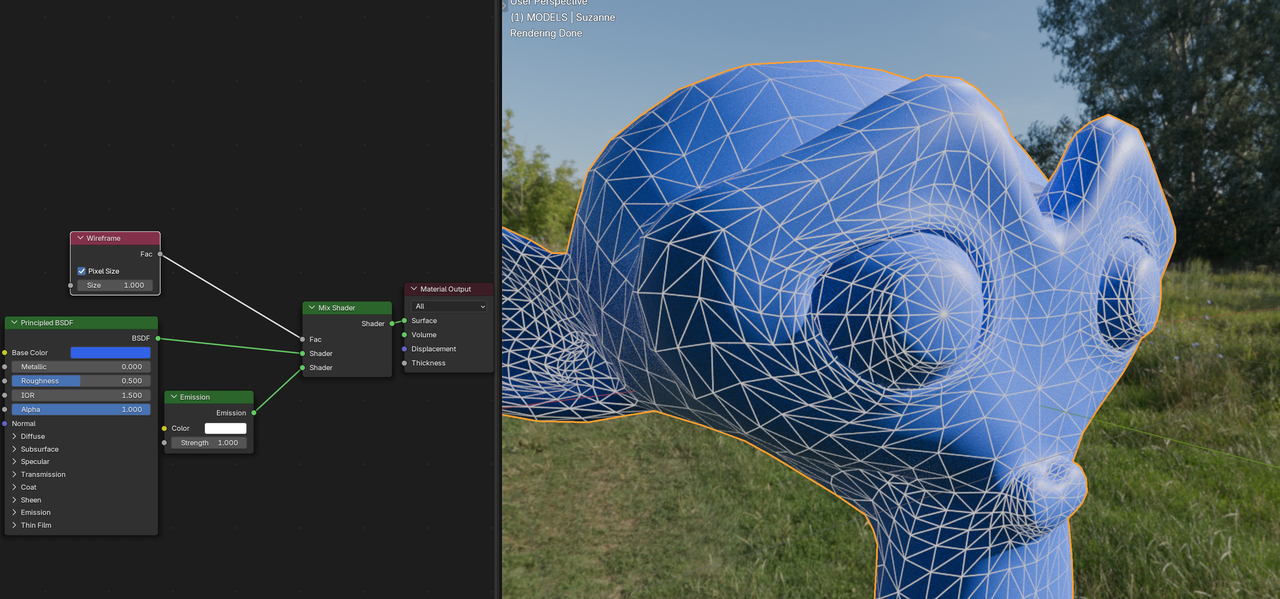1280x599 pixels.
Task: Click Mix Shader input socket linked from Emission
Action: (x=302, y=368)
